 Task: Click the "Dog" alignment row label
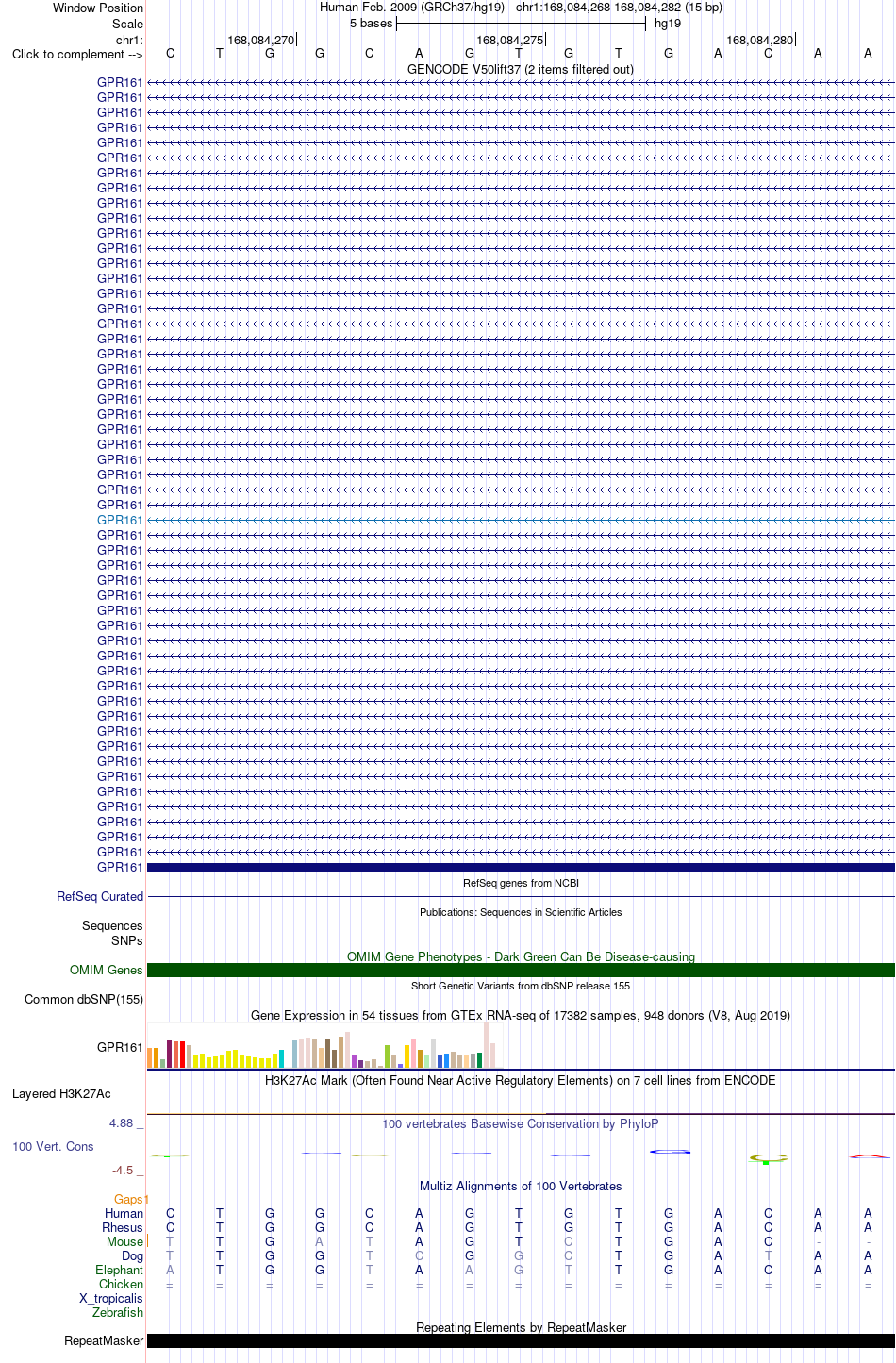pyautogui.click(x=132, y=1256)
